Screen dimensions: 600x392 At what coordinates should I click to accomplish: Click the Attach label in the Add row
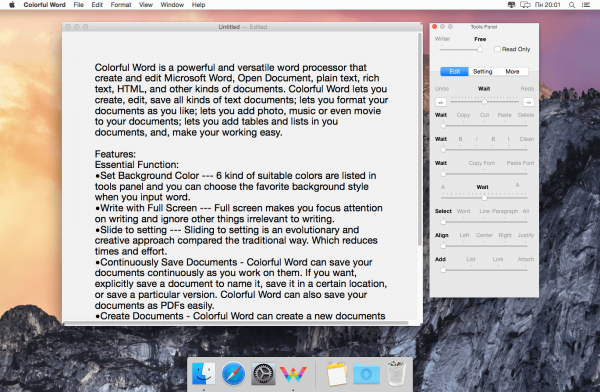(x=526, y=259)
